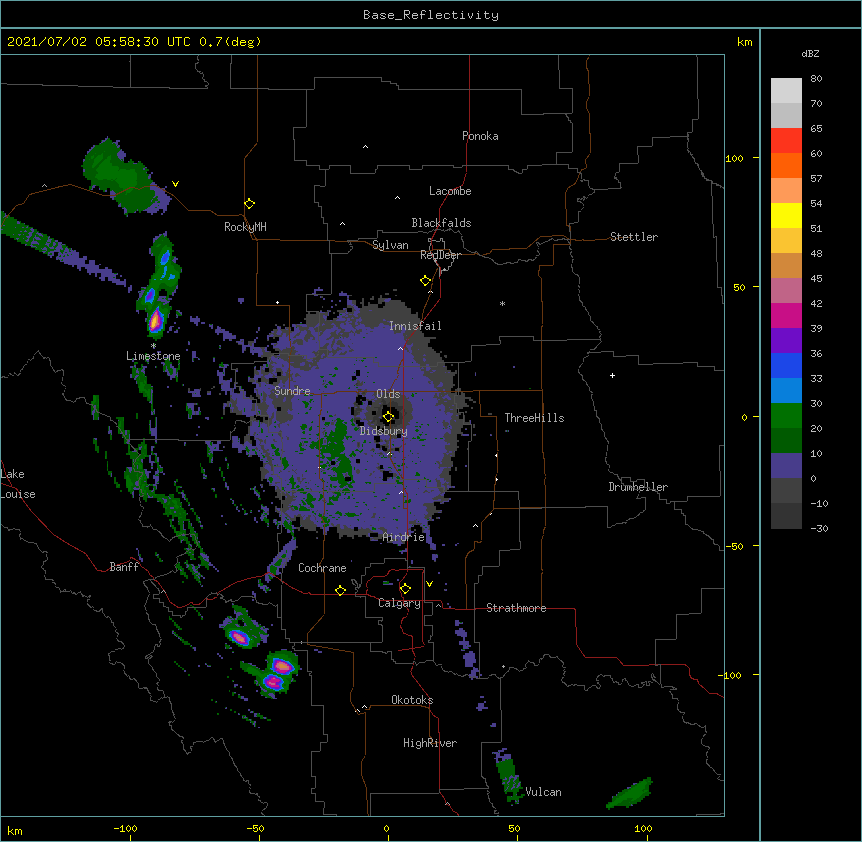Click the Drumheller label
862x842 pixels.
tap(638, 487)
